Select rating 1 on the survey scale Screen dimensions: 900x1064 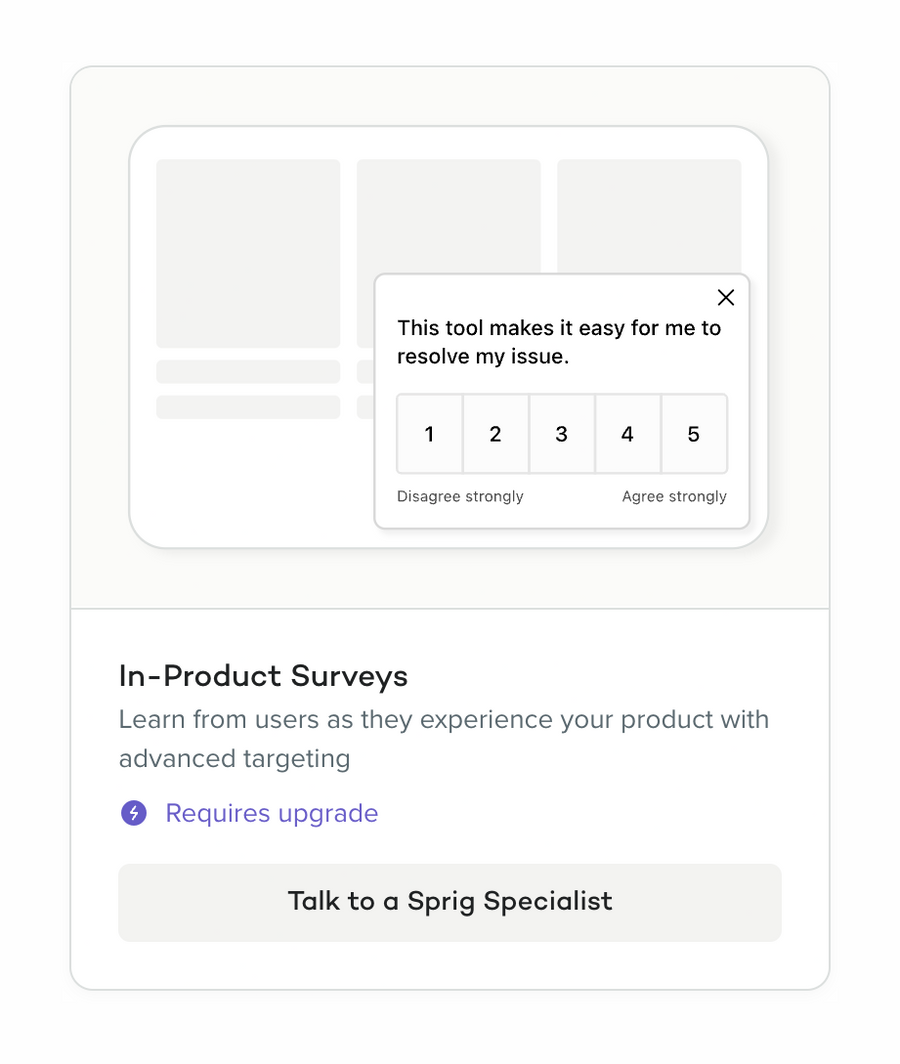coord(430,434)
